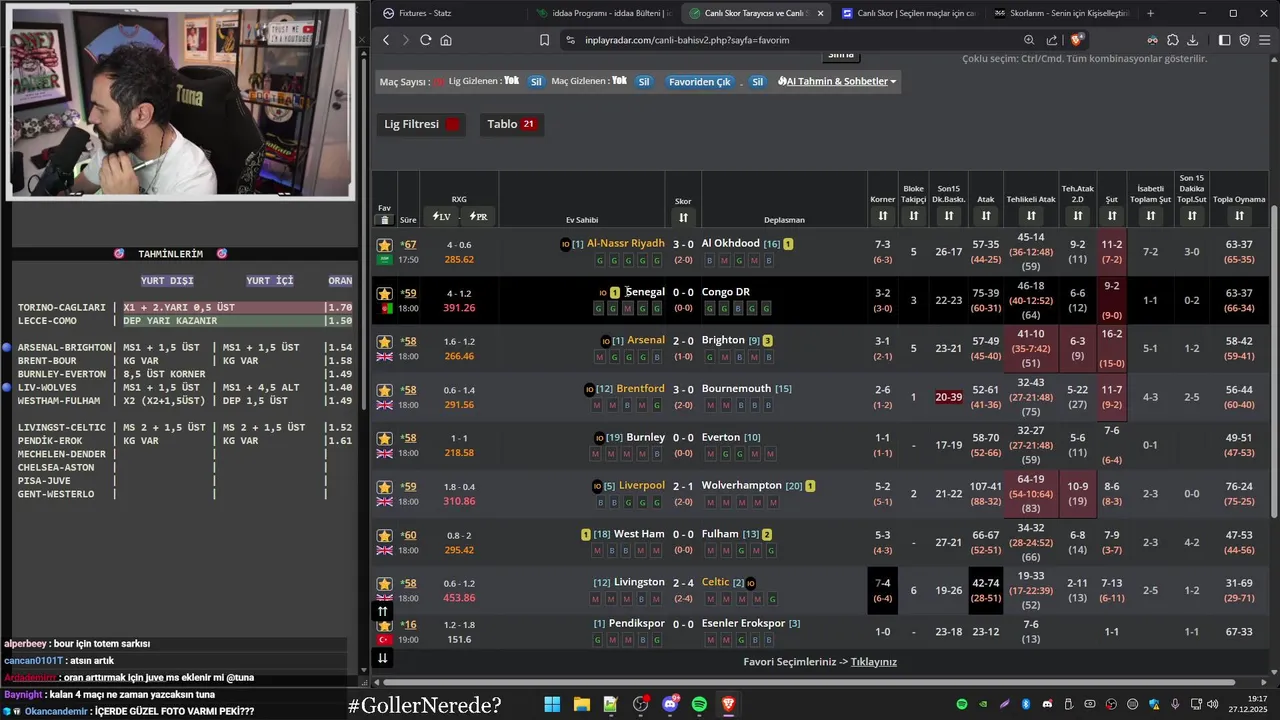Screen dimensions: 1280x720
Task: Open a new browser tab
Action: click(1150, 13)
